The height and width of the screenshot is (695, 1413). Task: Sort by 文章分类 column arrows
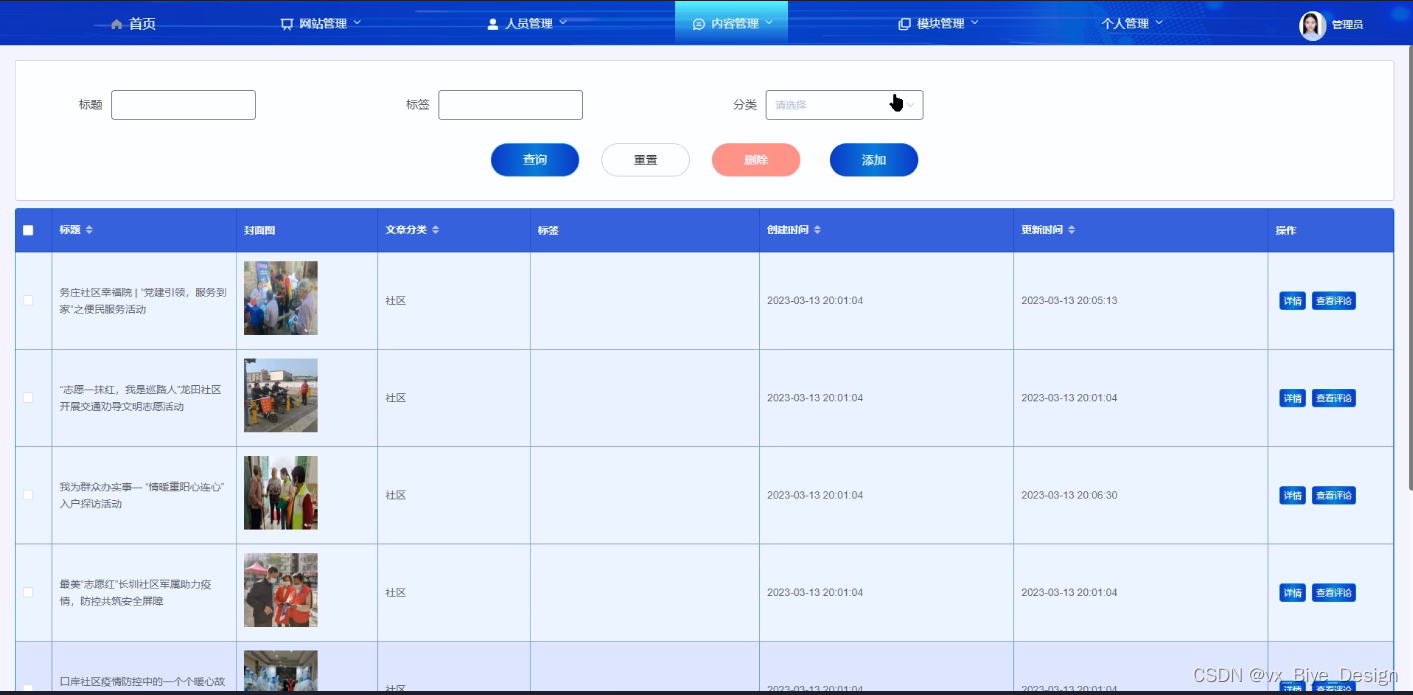click(x=435, y=230)
